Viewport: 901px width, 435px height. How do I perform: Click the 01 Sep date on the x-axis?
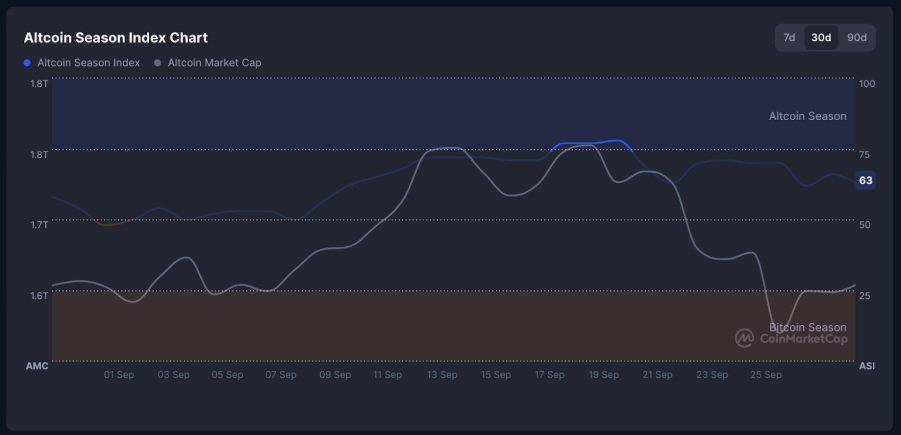click(119, 375)
